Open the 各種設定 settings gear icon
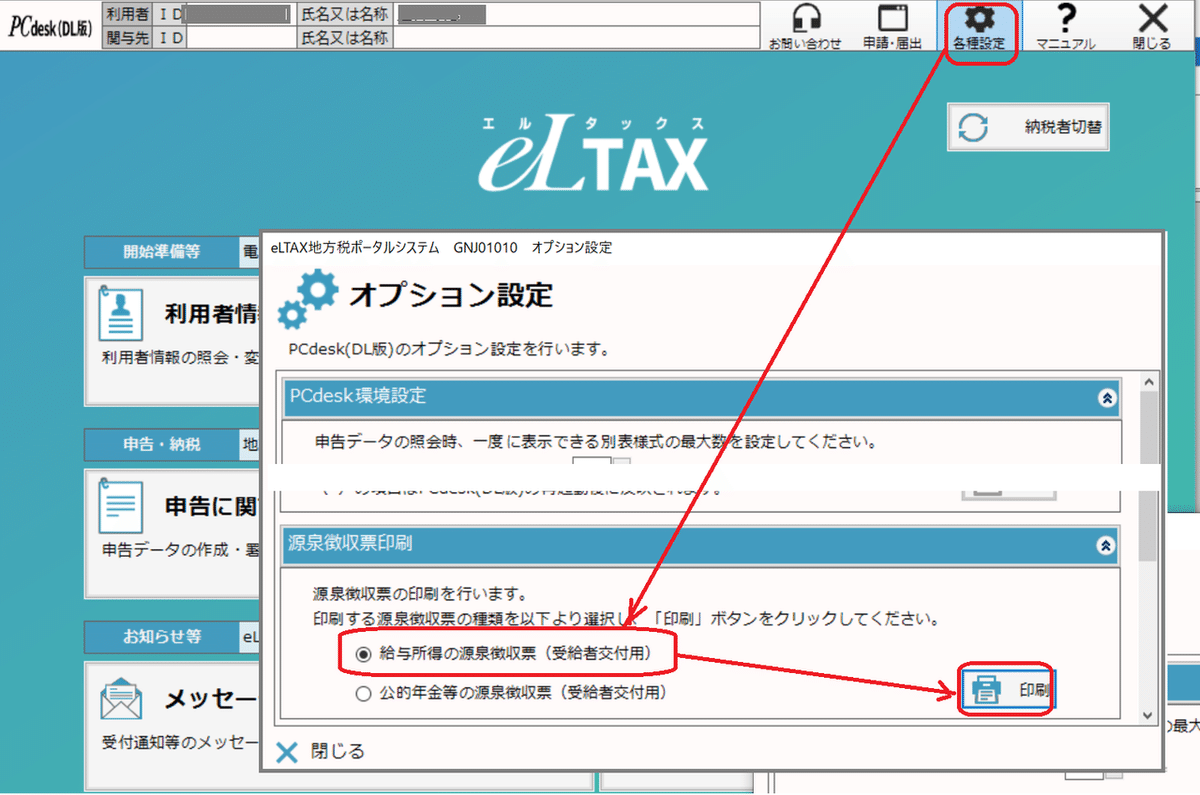This screenshot has height=795, width=1200. (978, 23)
